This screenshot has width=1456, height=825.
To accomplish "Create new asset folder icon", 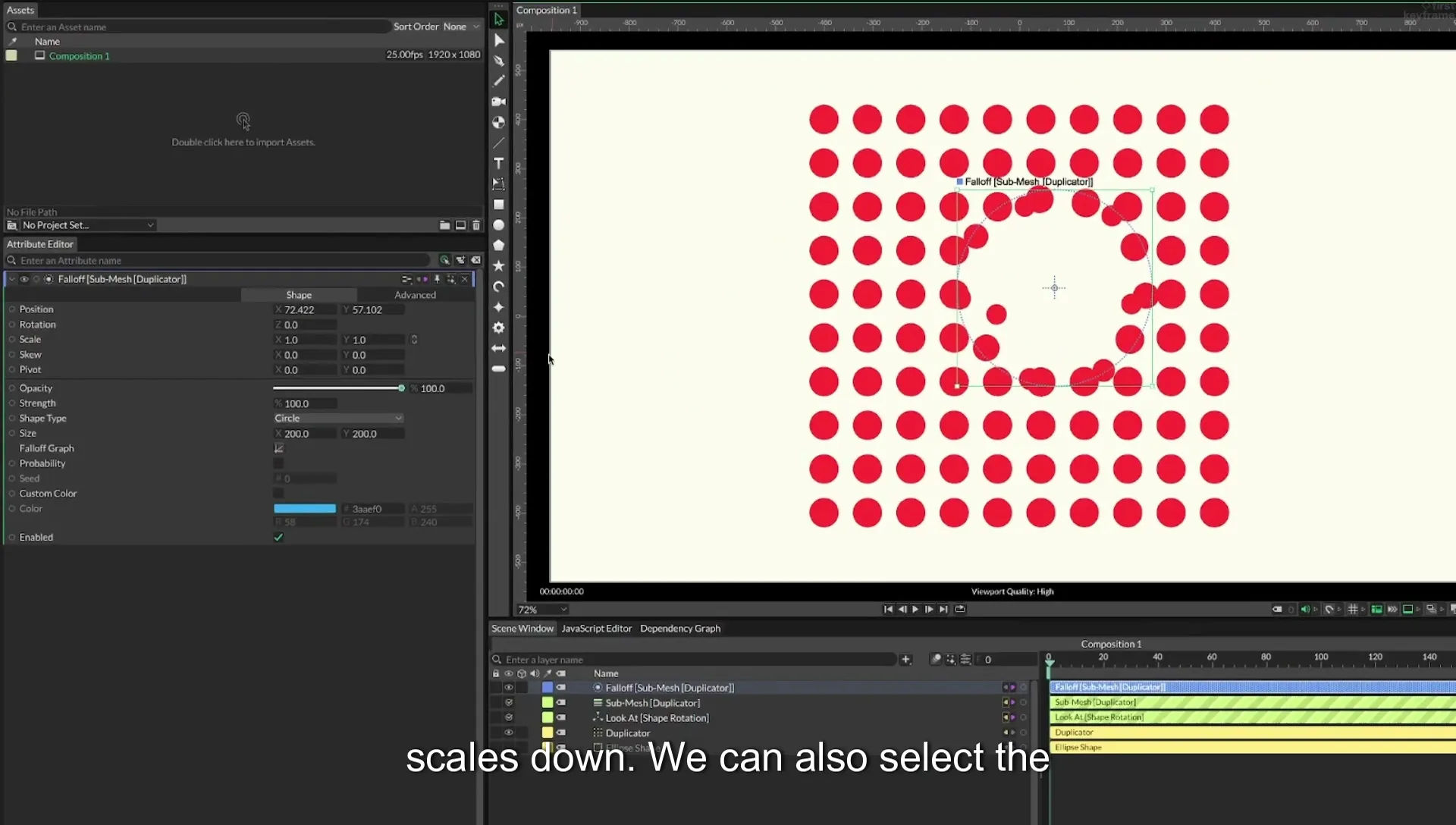I will [x=445, y=225].
